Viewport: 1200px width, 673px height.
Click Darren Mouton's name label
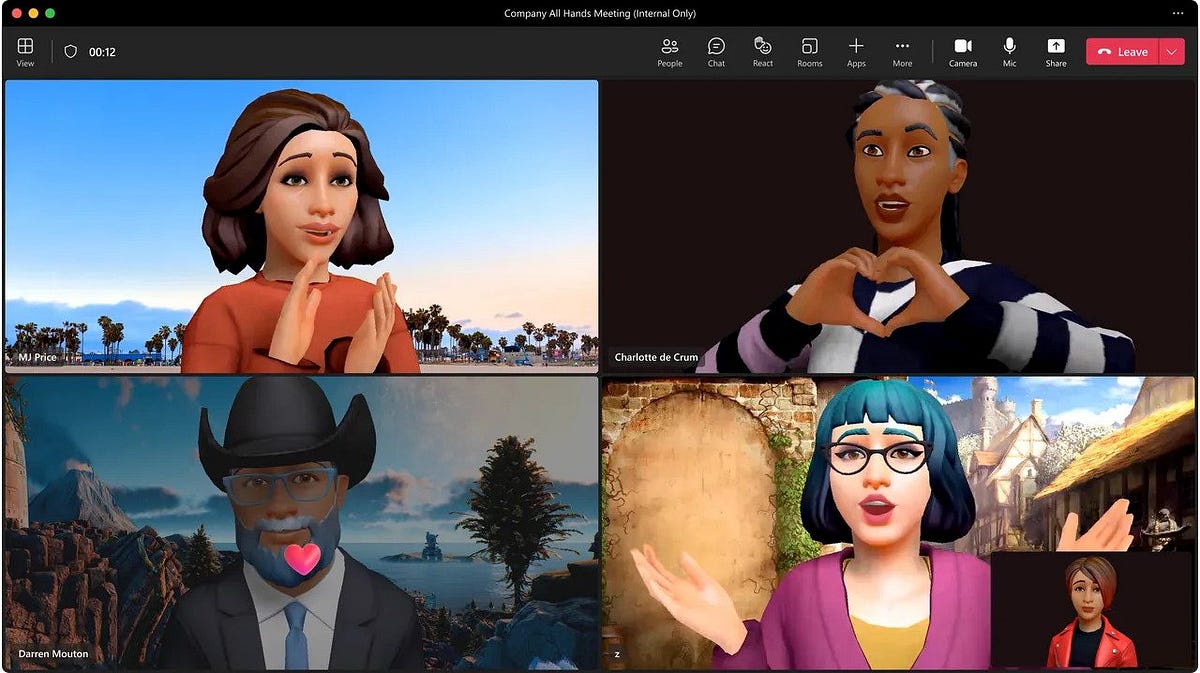52,653
